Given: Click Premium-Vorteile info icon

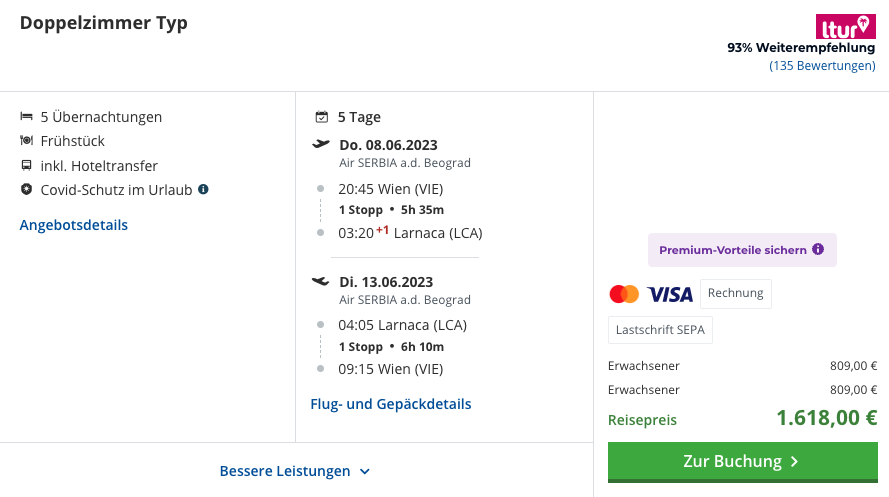Looking at the screenshot, I should click(x=818, y=249).
